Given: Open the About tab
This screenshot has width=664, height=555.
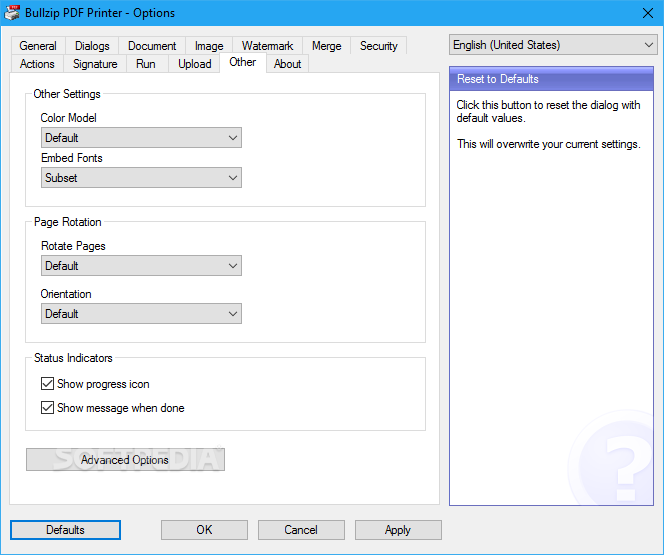Looking at the screenshot, I should [287, 64].
